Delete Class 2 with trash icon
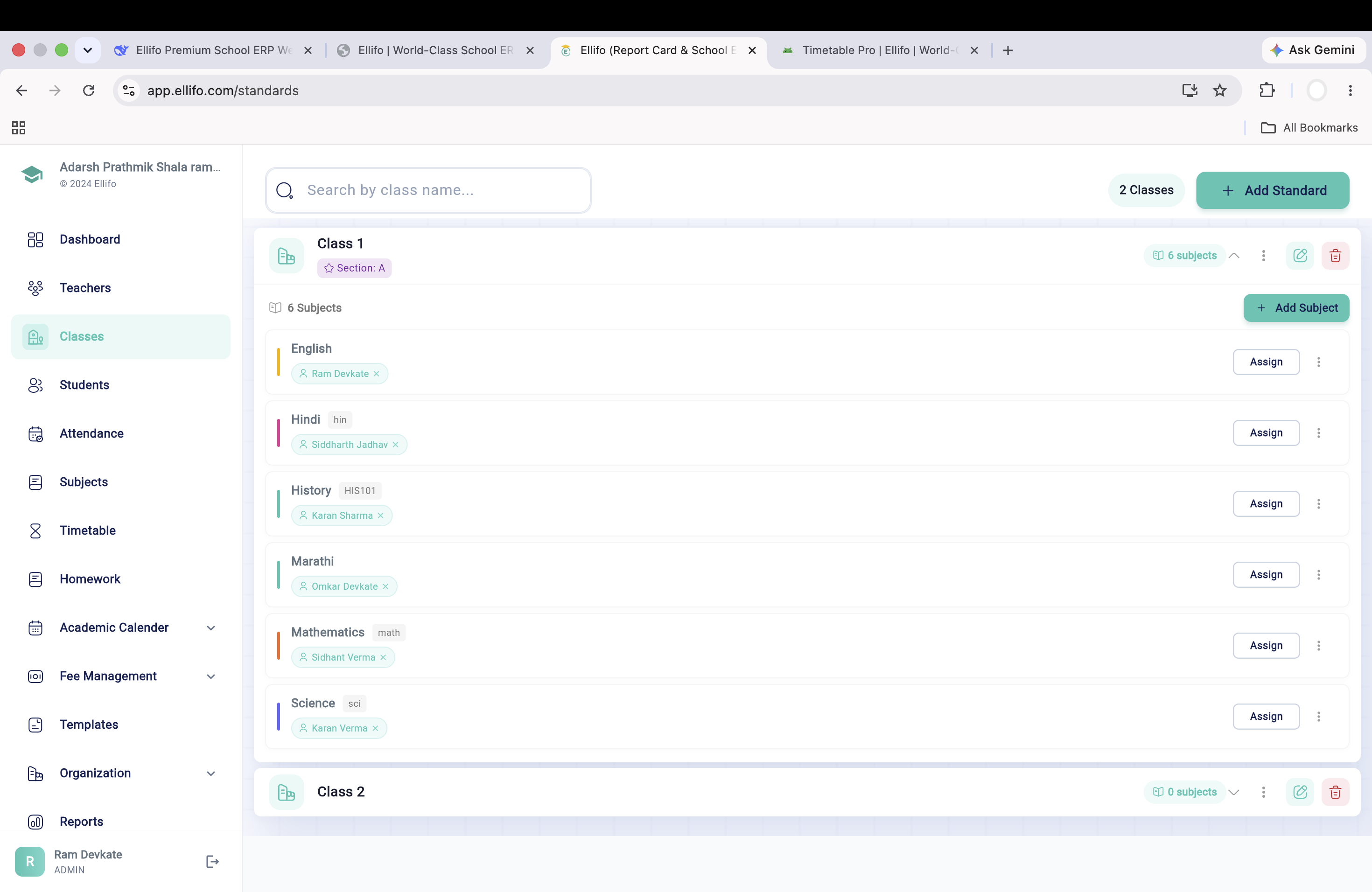The image size is (1372, 892). (1335, 792)
